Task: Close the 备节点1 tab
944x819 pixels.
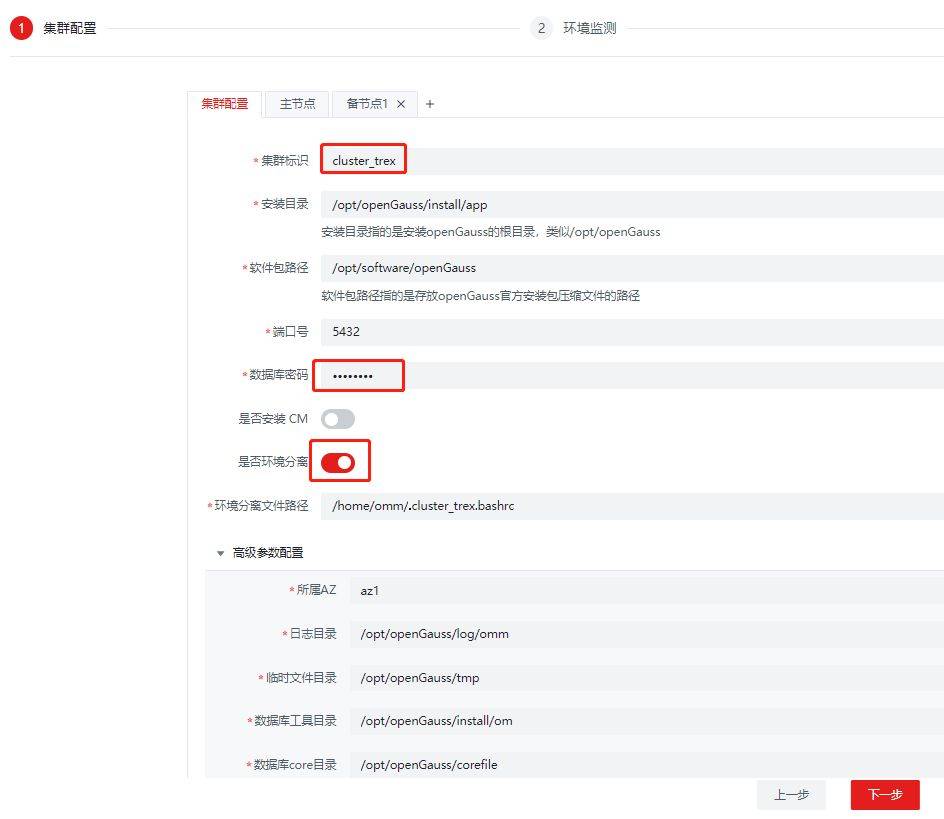Action: click(401, 104)
